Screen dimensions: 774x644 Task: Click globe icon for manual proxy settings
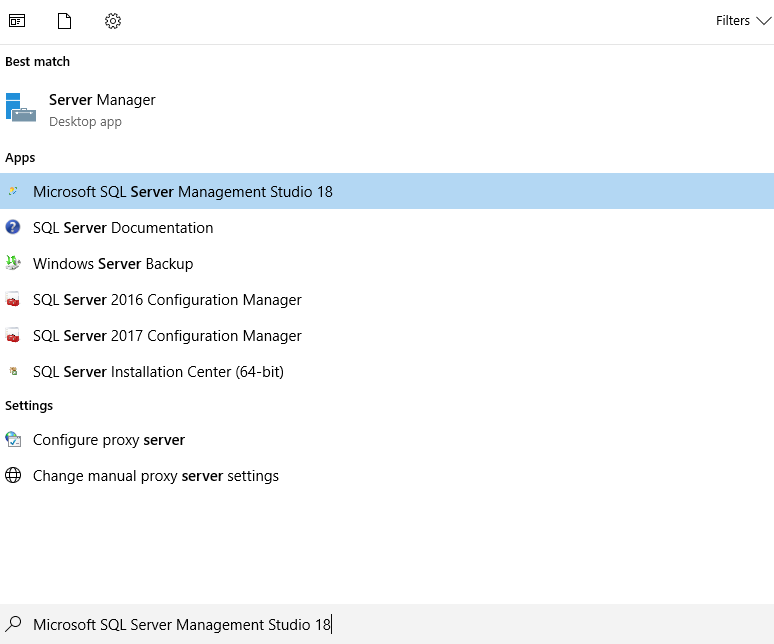[13, 475]
